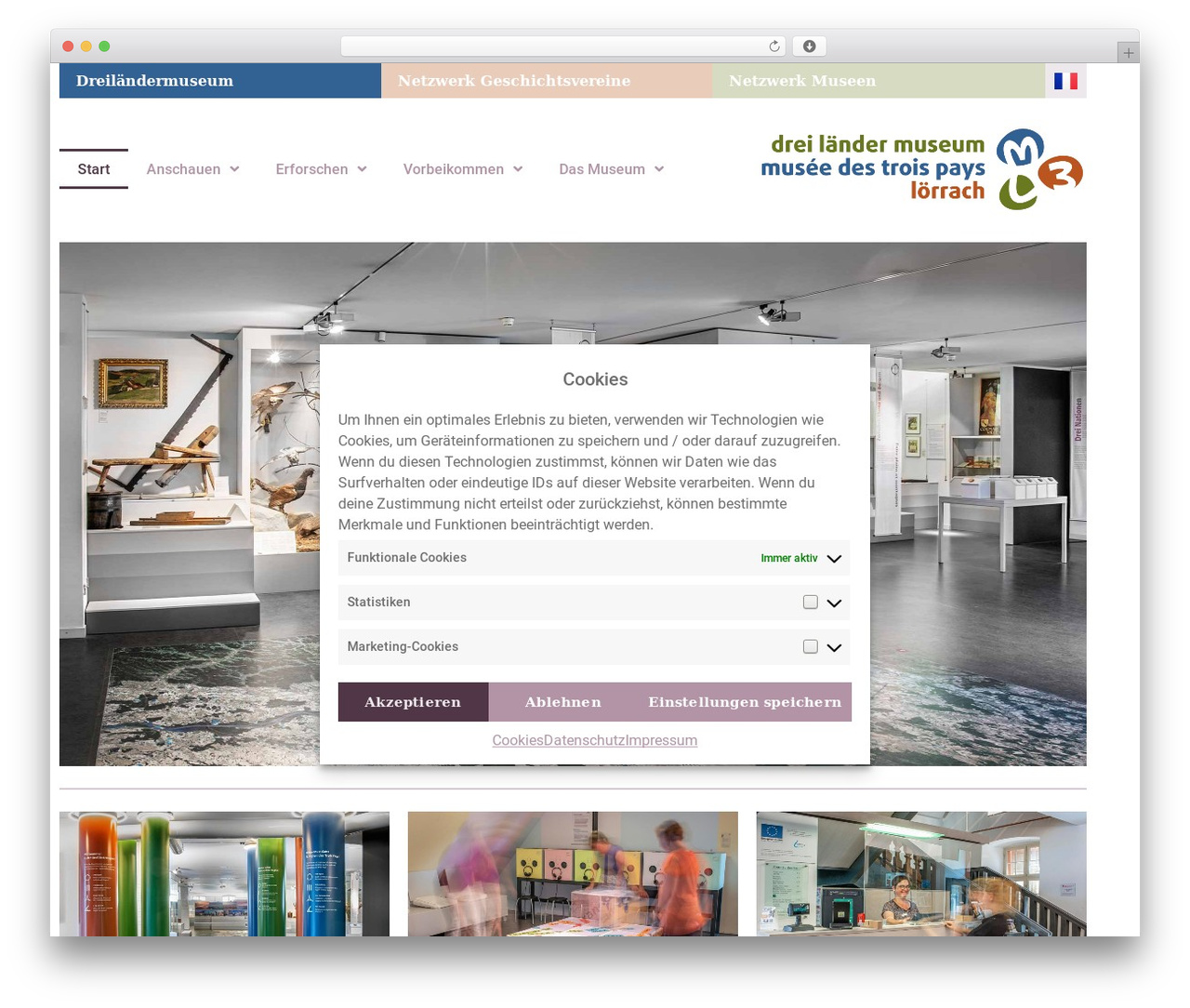Go to the Start menu item
The height and width of the screenshot is (1008, 1190).
pos(94,169)
